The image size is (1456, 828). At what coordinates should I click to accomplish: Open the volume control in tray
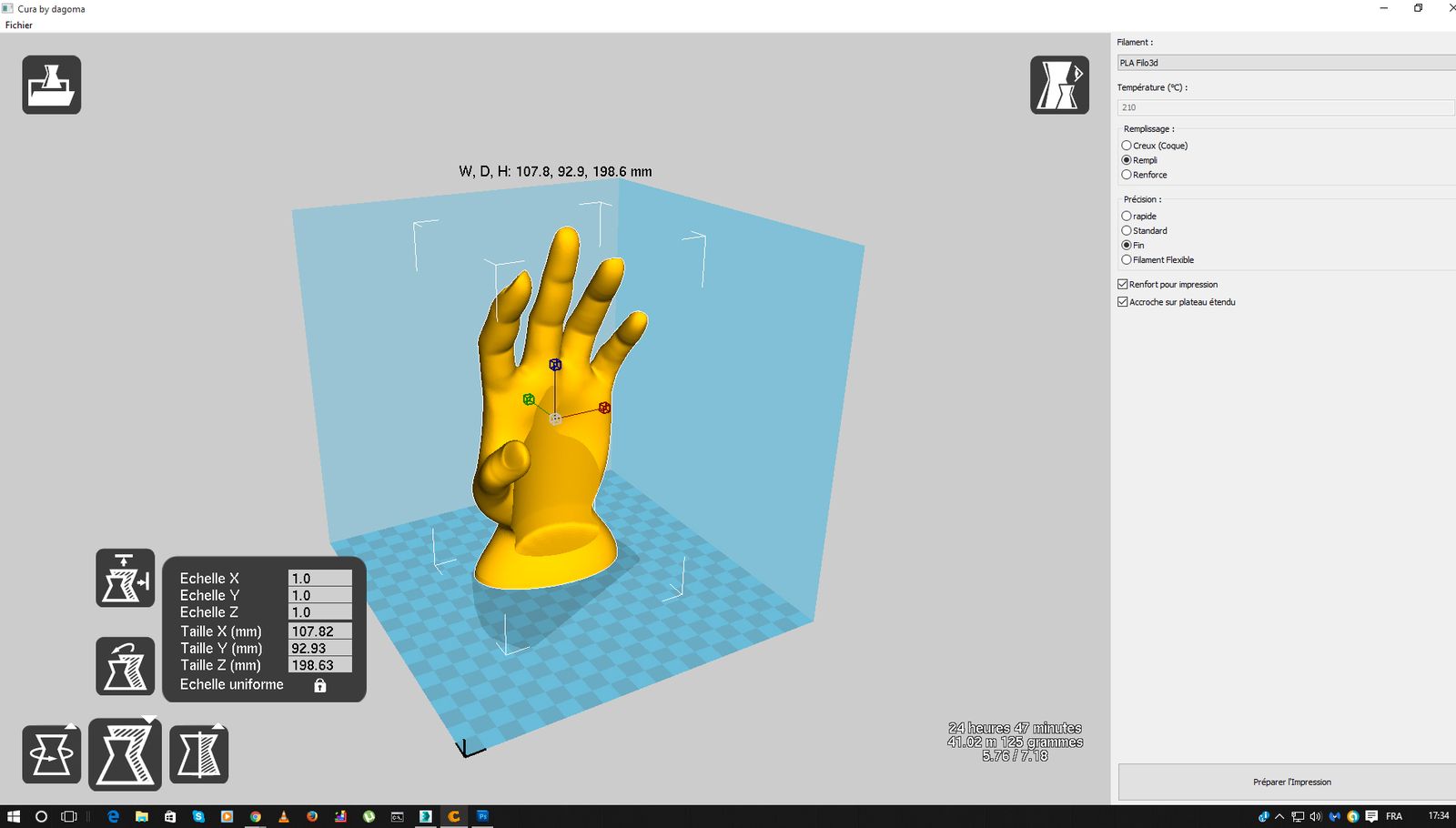(x=1315, y=816)
